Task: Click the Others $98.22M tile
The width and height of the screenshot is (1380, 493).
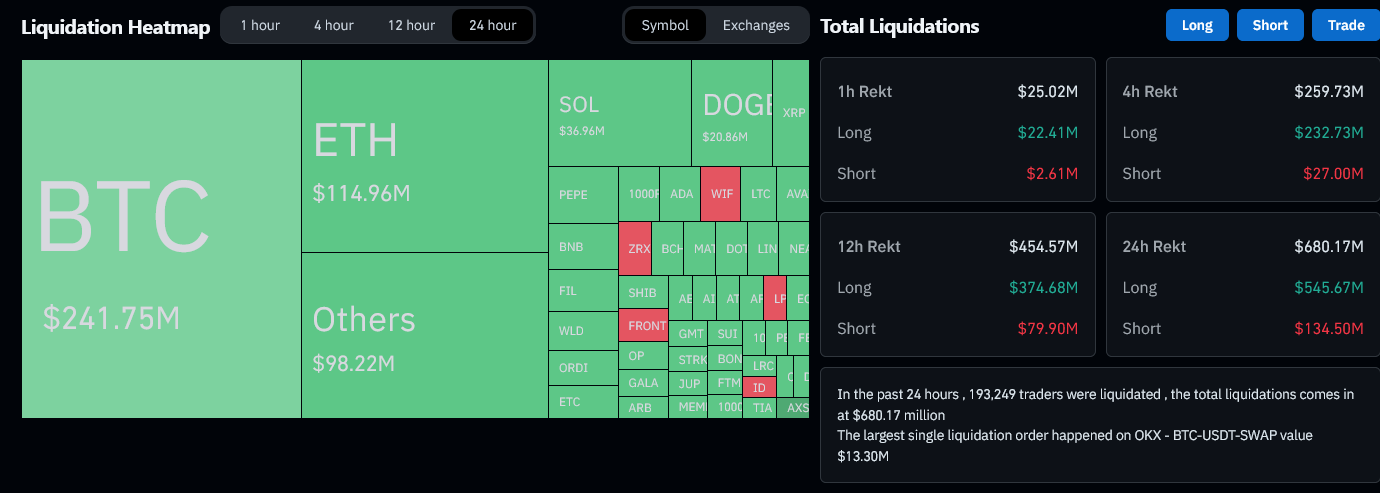Action: [x=424, y=335]
